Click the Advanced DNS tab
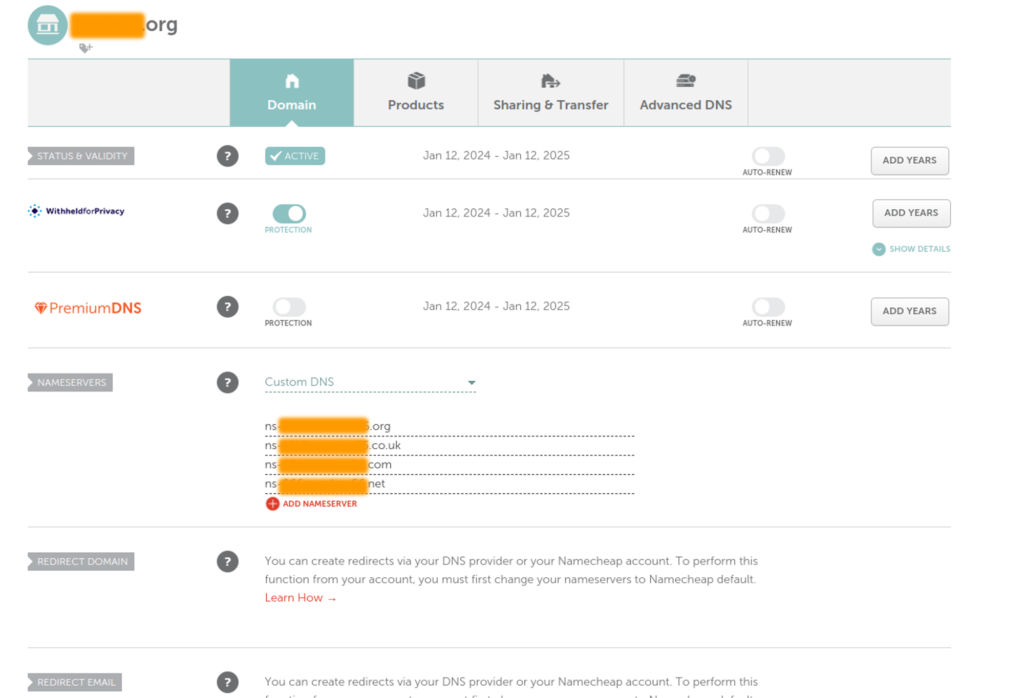 [685, 93]
